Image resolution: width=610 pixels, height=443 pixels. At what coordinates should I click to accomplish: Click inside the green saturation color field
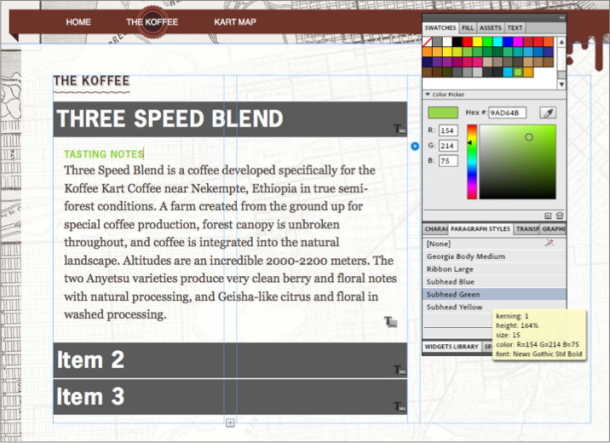pyautogui.click(x=518, y=162)
